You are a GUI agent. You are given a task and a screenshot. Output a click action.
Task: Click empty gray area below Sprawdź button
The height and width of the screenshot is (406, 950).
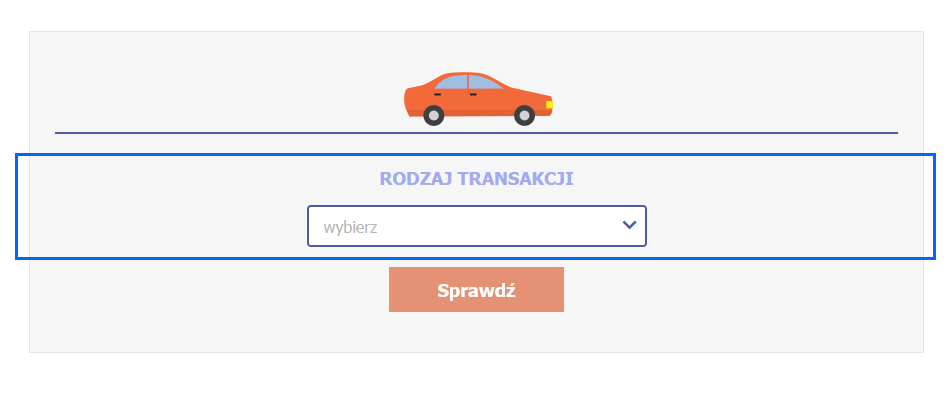click(476, 332)
